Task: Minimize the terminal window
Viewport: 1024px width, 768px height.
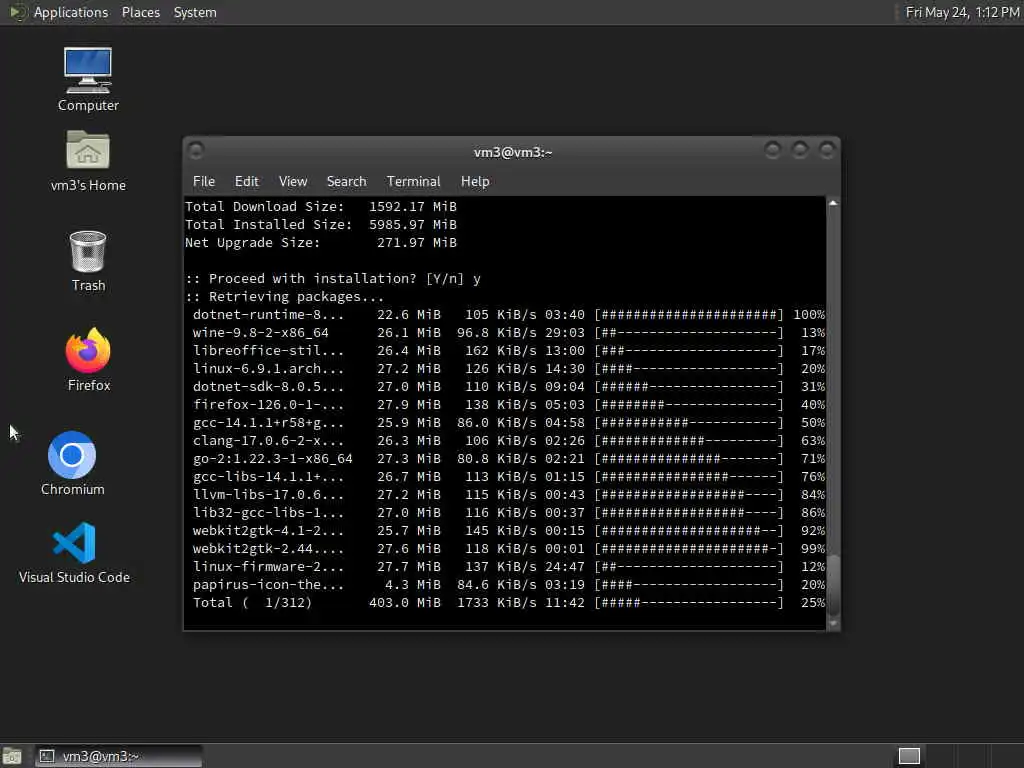Action: coord(773,151)
